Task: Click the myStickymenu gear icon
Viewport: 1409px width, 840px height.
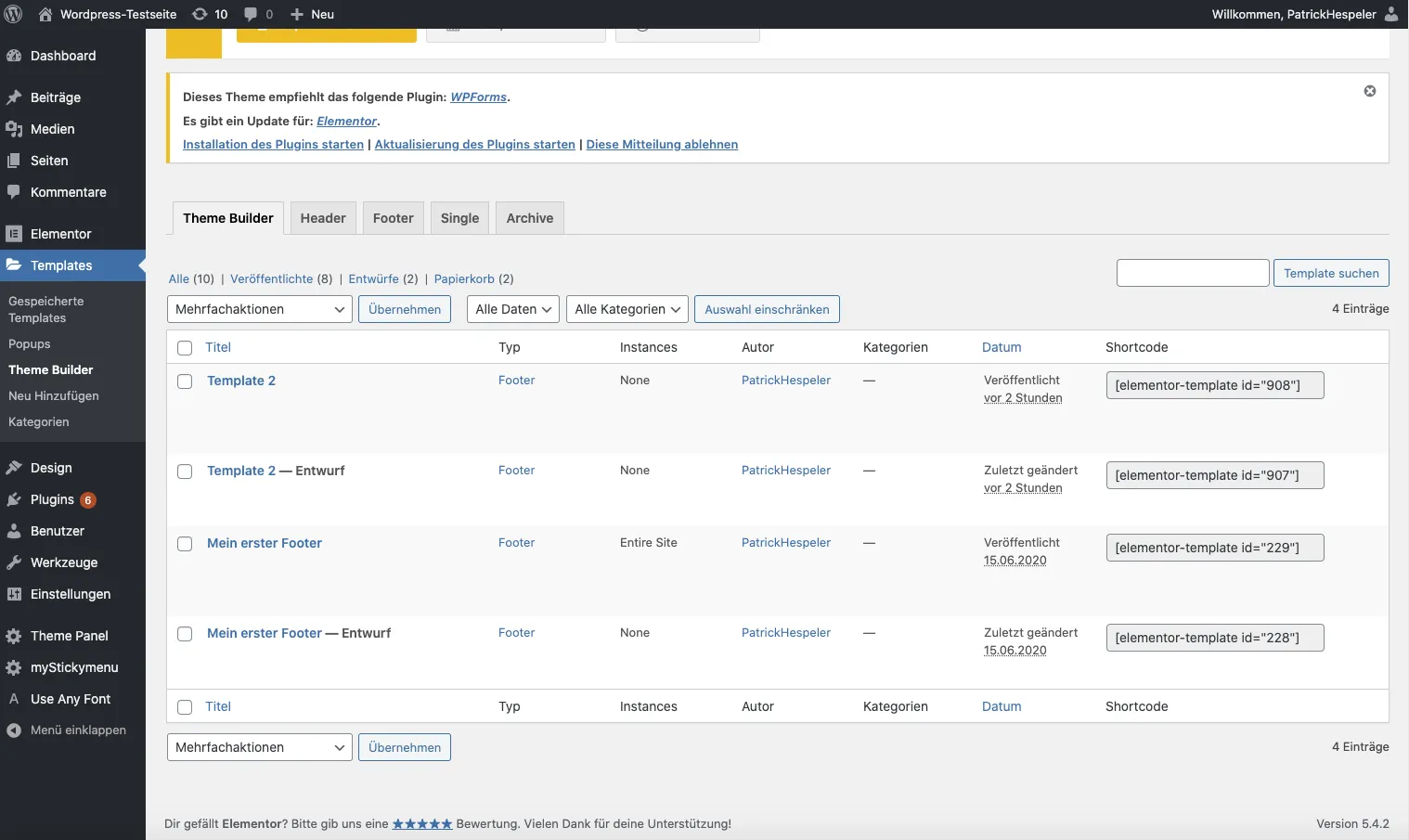Action: coord(14,667)
